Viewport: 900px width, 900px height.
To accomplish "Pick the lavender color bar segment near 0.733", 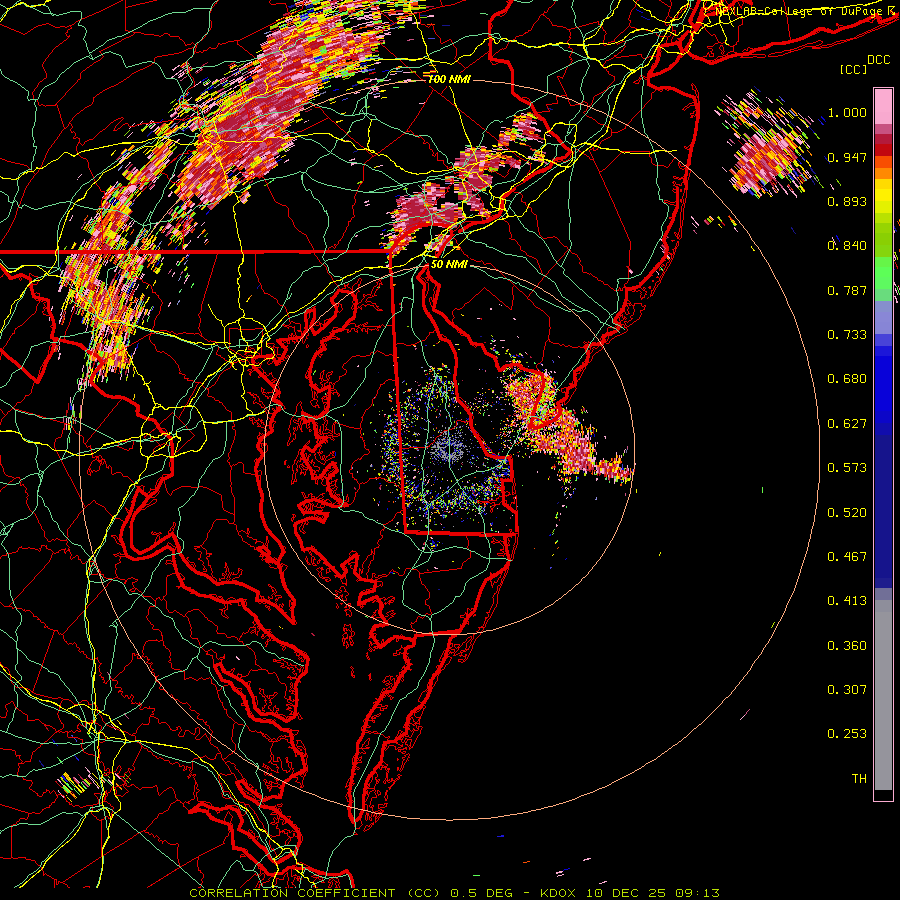I will coord(883,318).
